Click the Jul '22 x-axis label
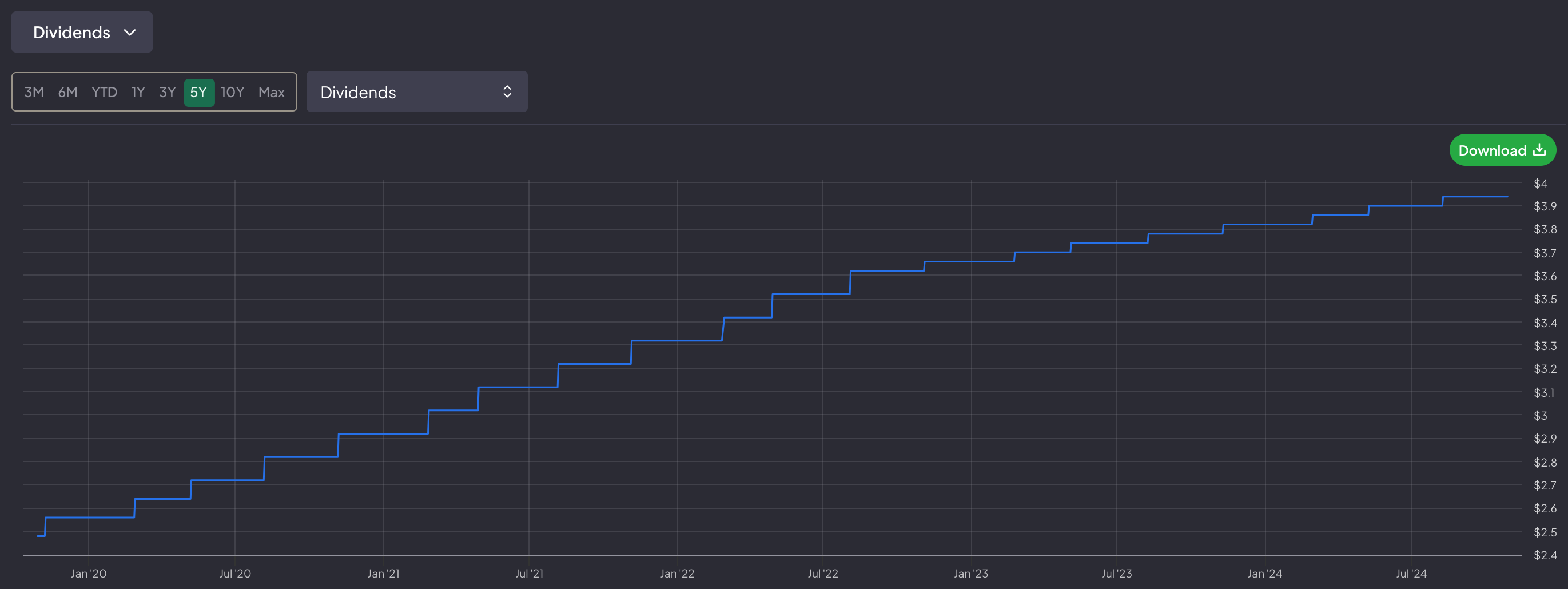1568x589 pixels. [x=823, y=574]
